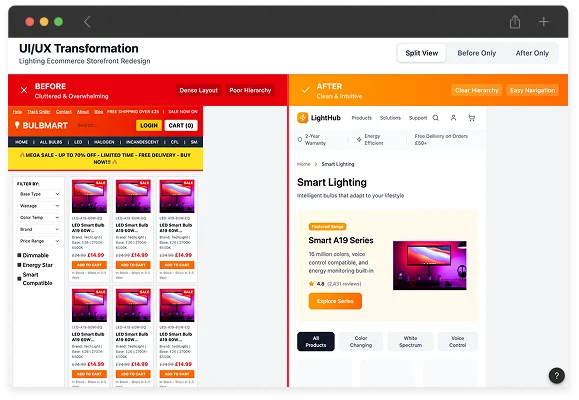The width and height of the screenshot is (579, 400).
Task: Click ALL BULBS in BULBMART nav
Action: point(51,142)
